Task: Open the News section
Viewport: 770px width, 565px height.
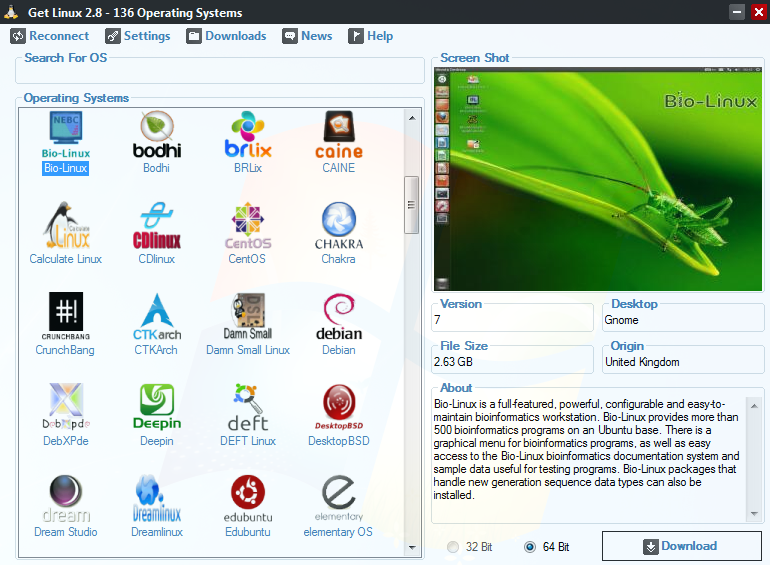Action: [x=307, y=36]
